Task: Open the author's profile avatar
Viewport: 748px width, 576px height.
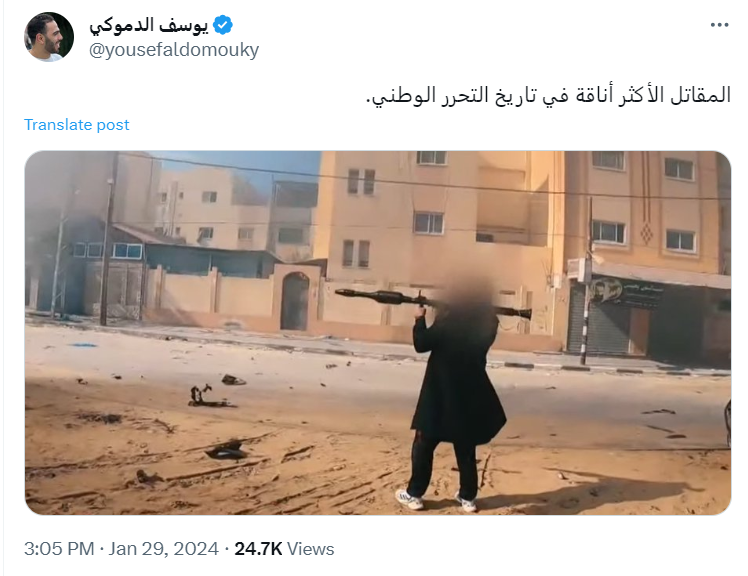Action: coord(49,37)
